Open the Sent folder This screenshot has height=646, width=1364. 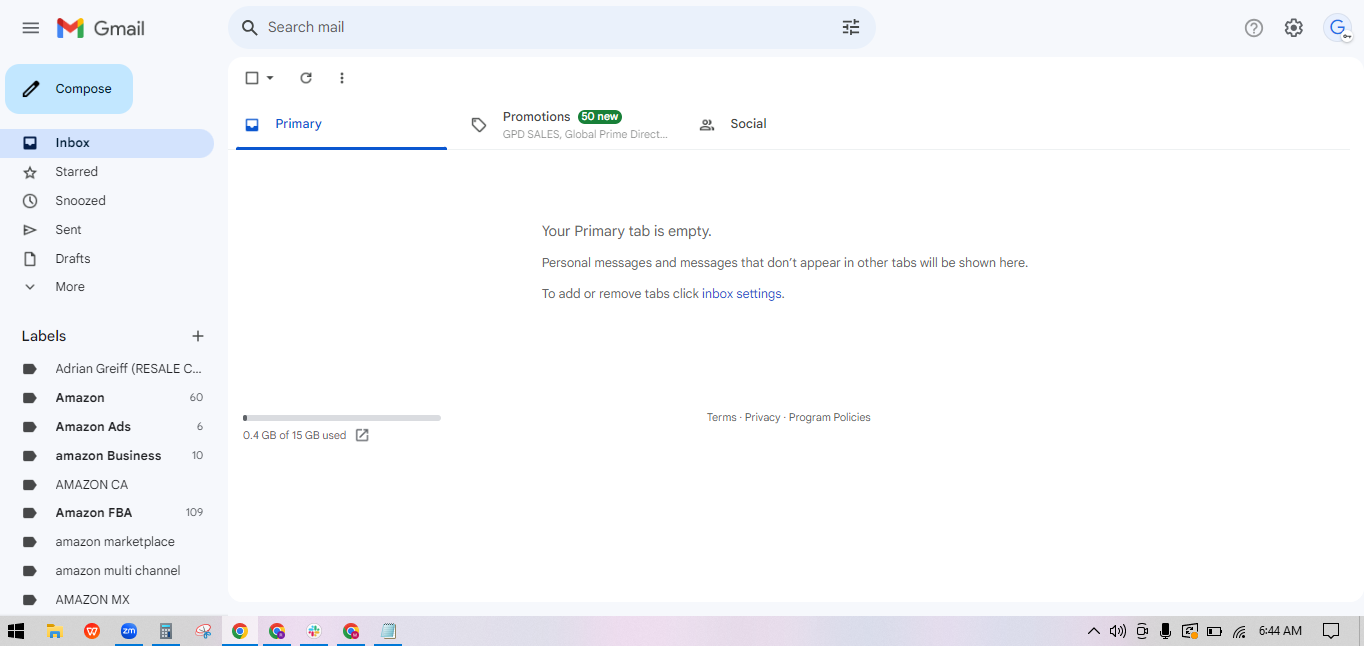coord(107,230)
